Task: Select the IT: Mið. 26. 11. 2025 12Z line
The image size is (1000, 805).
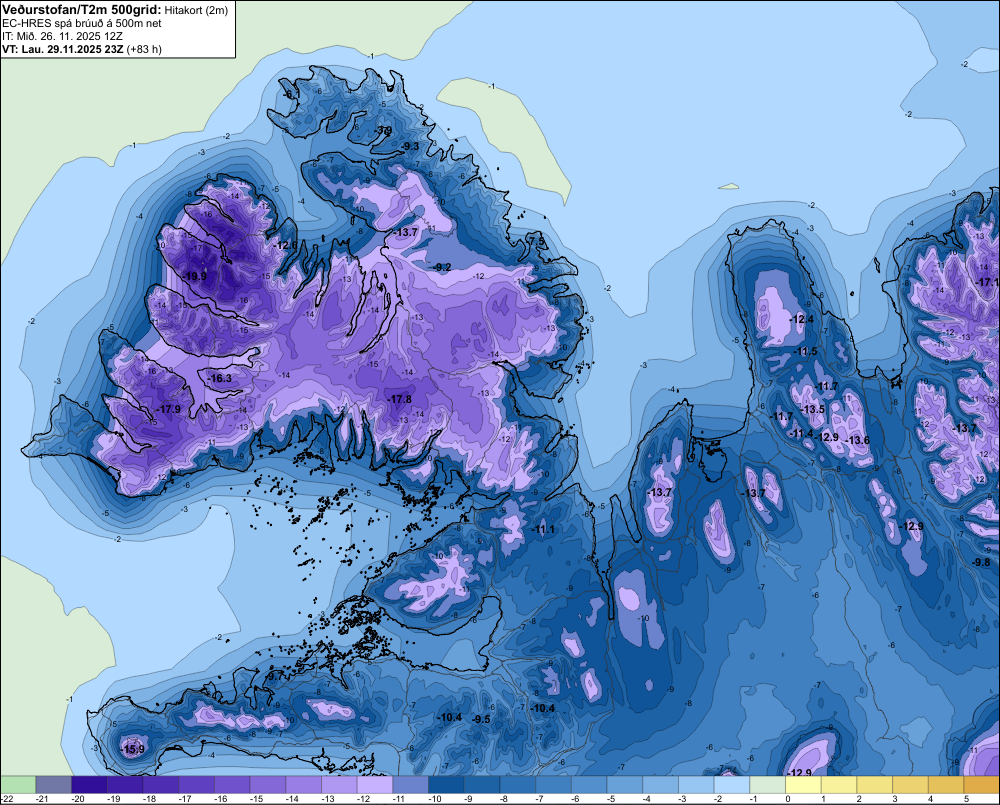Action: 62,36
